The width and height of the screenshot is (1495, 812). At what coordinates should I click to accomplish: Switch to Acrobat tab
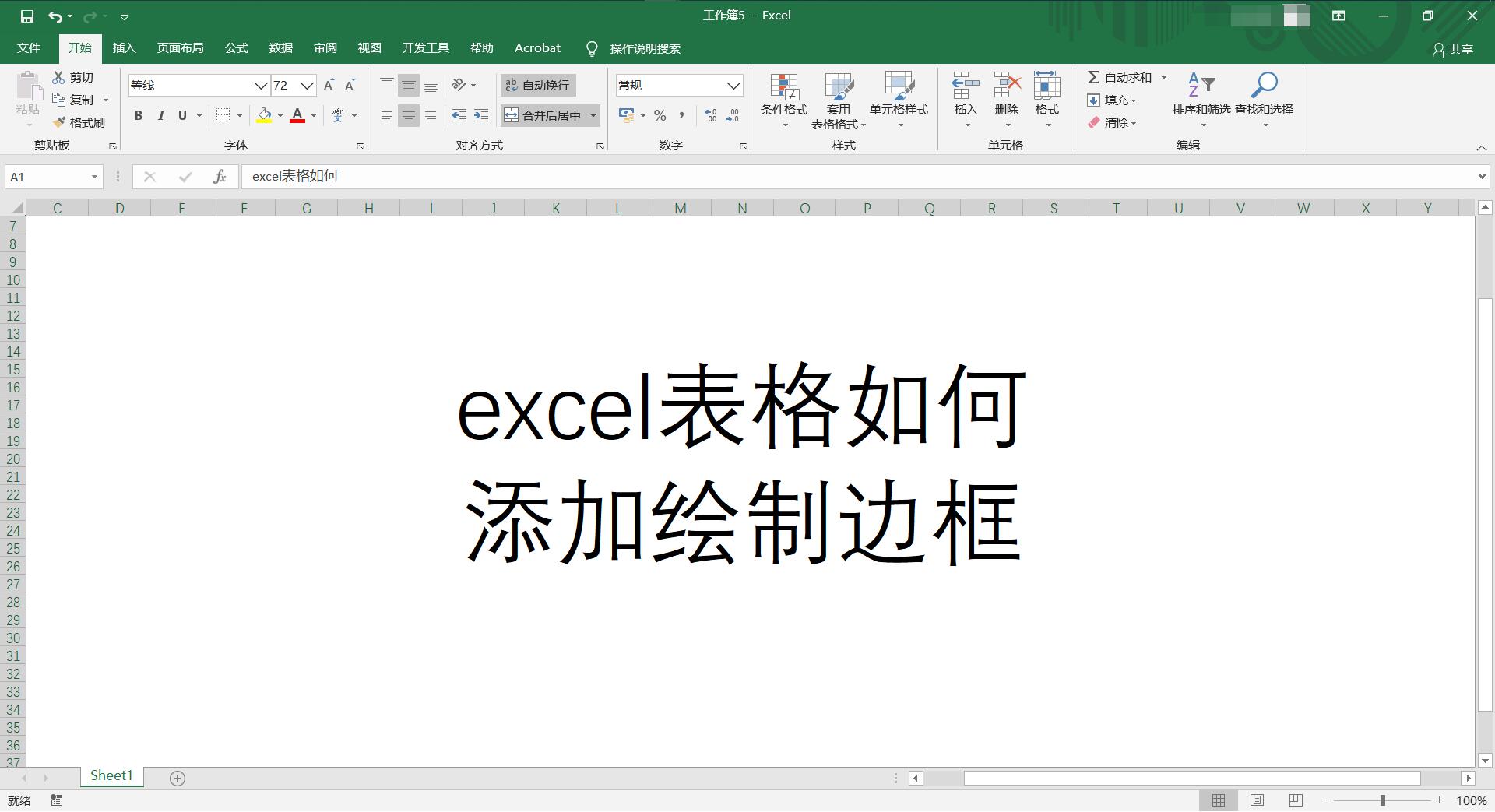point(537,48)
